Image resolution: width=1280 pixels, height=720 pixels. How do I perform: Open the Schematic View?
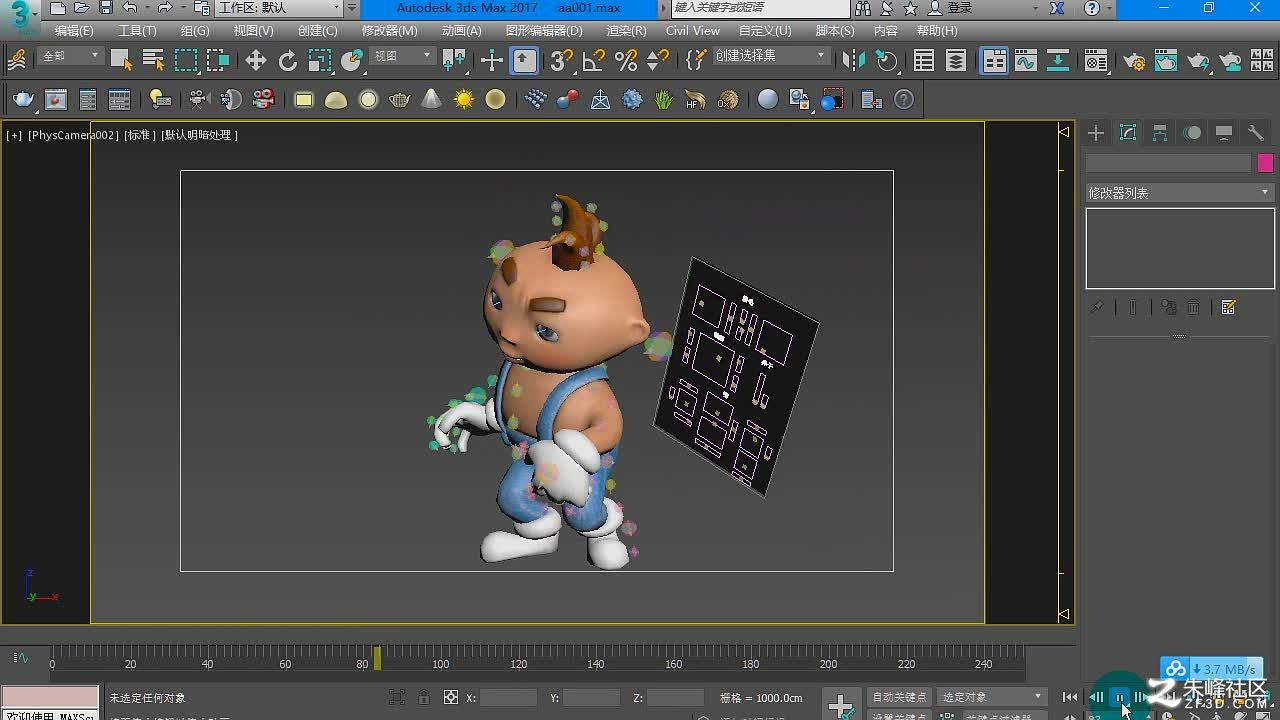1058,60
